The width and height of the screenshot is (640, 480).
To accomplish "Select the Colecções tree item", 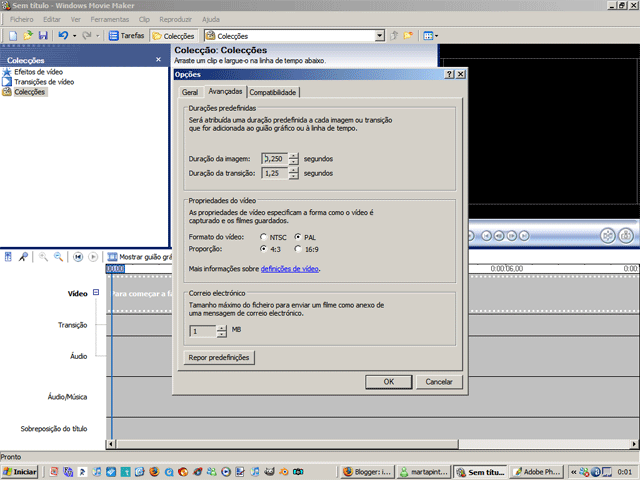I will tap(29, 92).
